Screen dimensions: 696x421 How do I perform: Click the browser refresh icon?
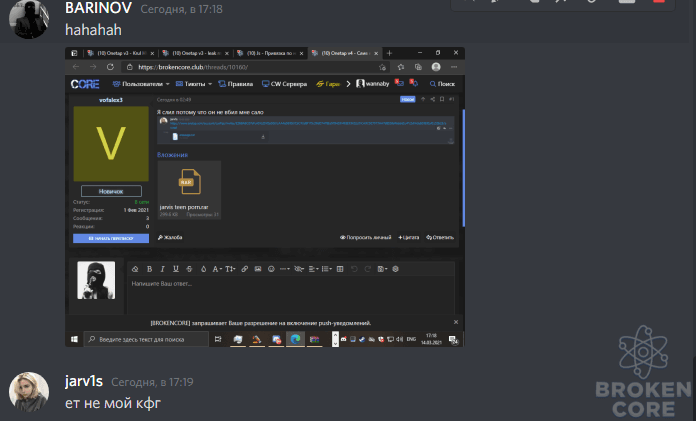110,67
